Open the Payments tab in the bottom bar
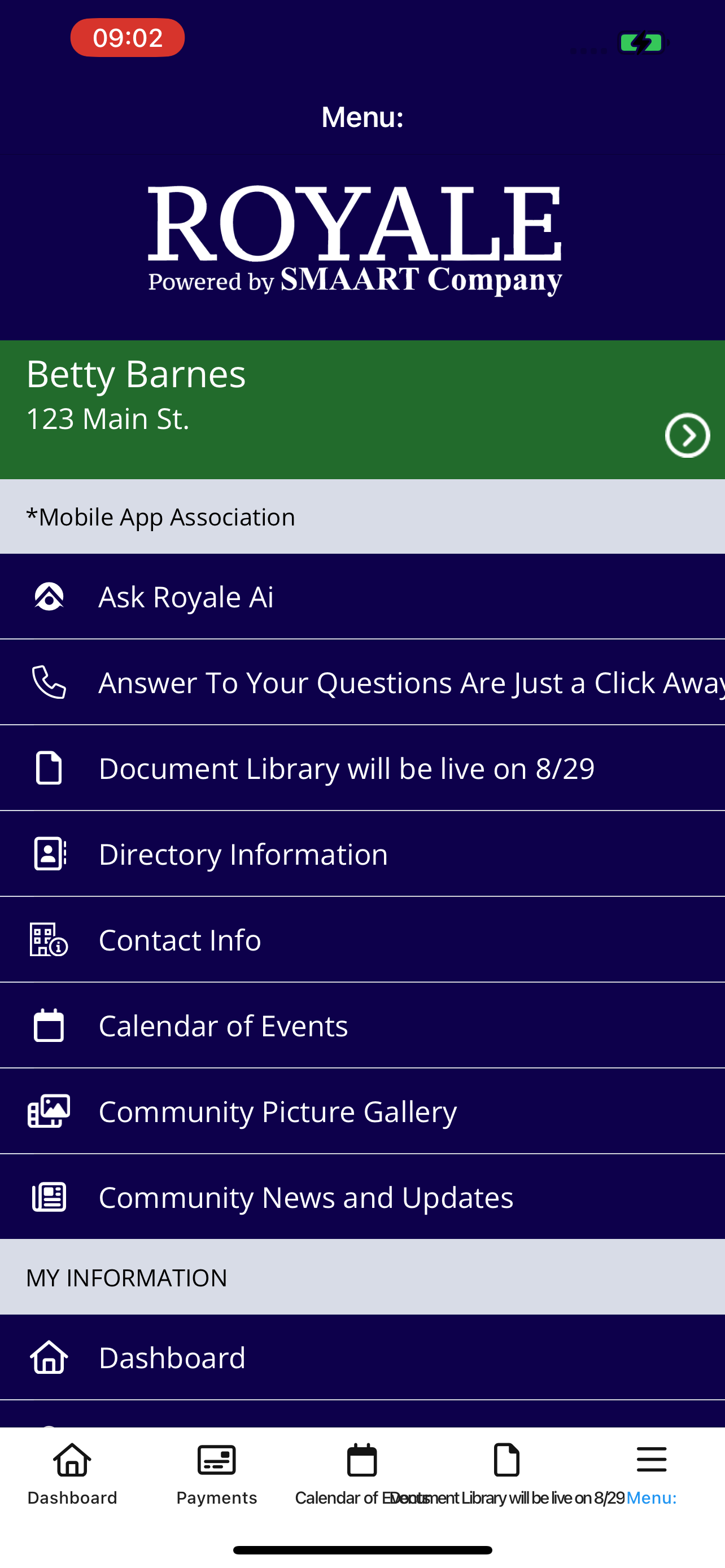The image size is (725, 1568). coord(217,1474)
